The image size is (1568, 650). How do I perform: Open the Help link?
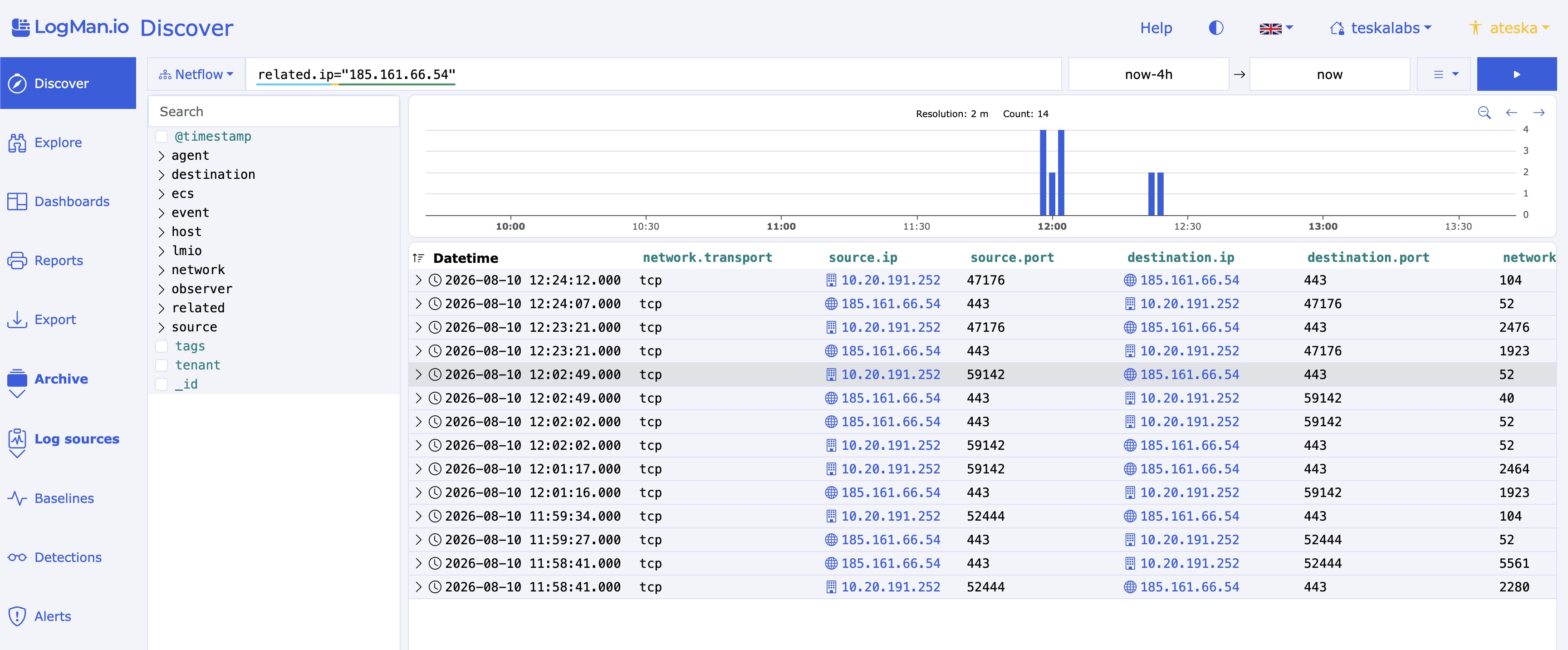[1156, 28]
